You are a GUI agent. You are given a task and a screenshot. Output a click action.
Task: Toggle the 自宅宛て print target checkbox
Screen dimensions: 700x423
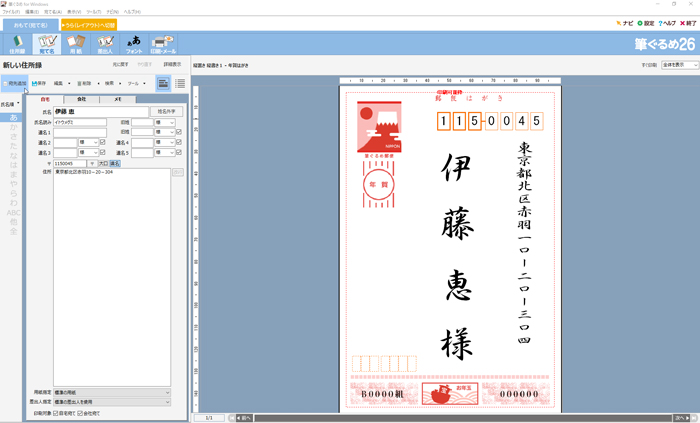tap(56, 412)
